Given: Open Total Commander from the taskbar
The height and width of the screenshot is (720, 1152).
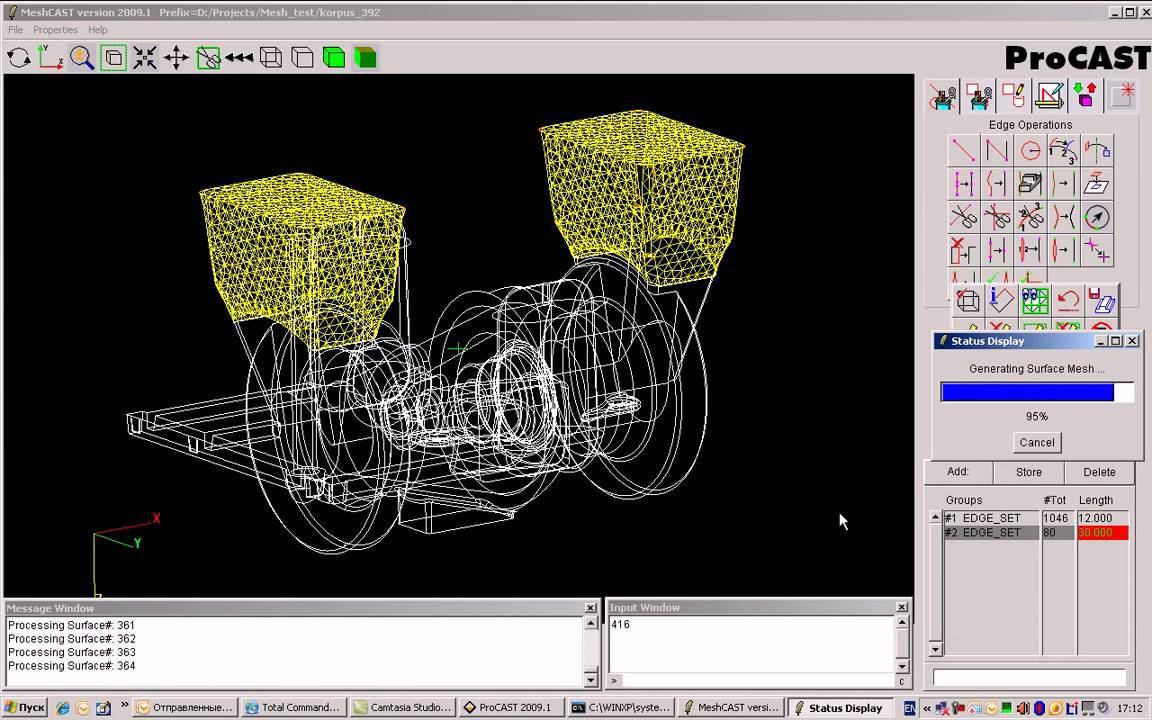Looking at the screenshot, I should 294,707.
